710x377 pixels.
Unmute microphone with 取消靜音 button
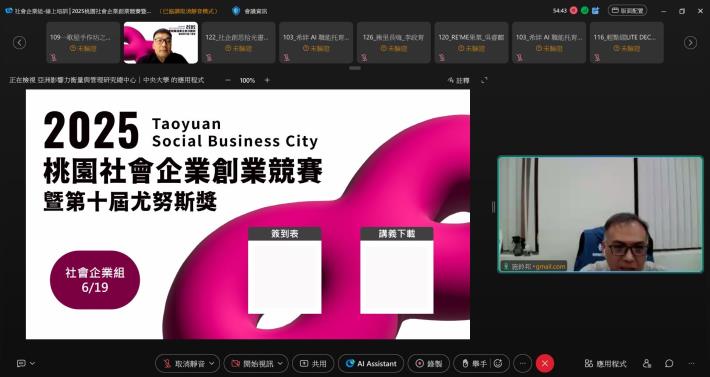pyautogui.click(x=184, y=363)
